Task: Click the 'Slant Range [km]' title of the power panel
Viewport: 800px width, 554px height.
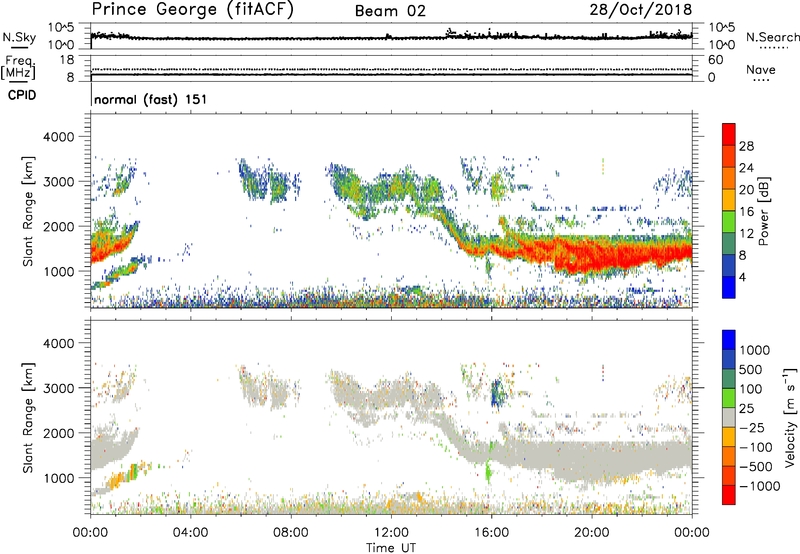Action: (x=28, y=212)
